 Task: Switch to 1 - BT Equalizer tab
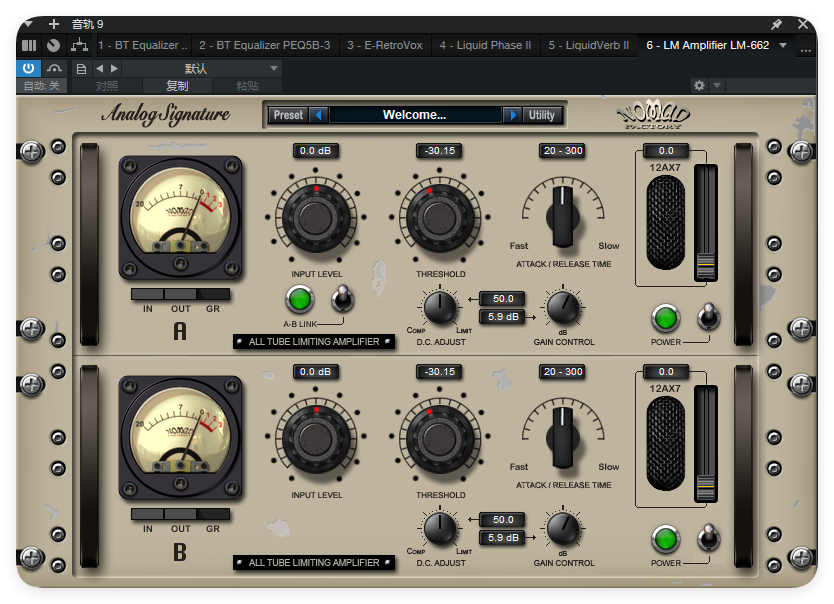pyautogui.click(x=143, y=45)
